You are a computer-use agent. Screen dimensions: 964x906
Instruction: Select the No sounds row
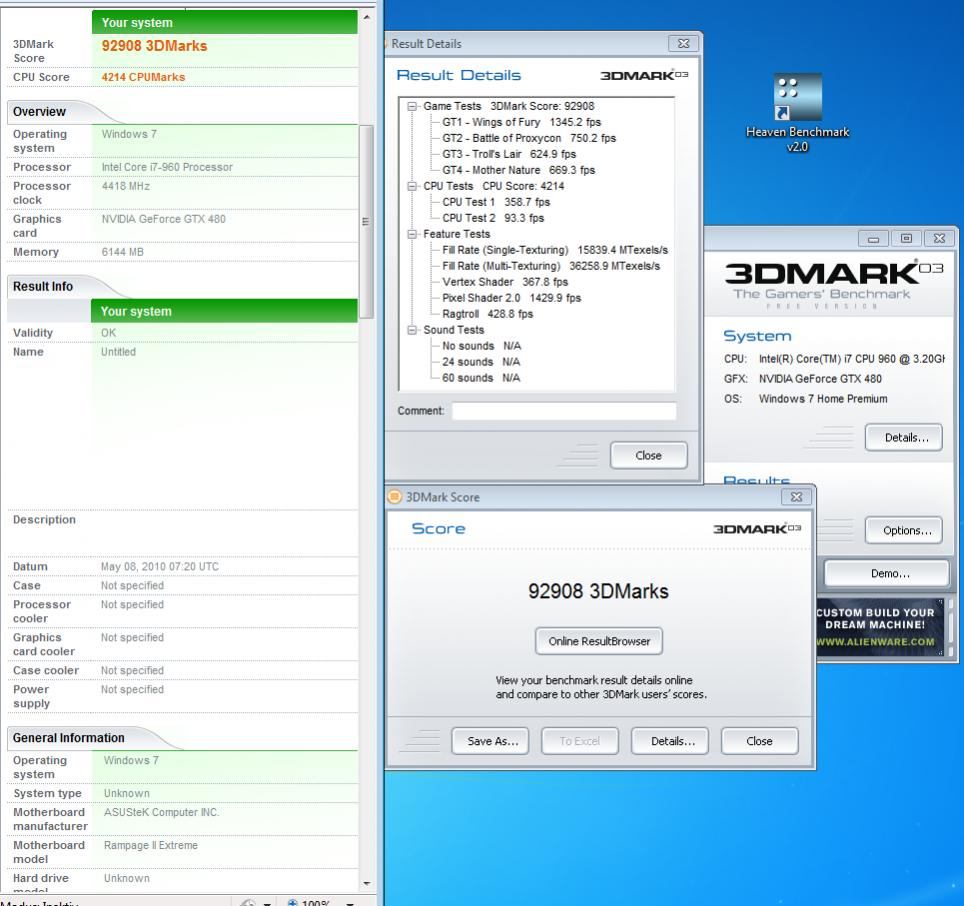point(481,346)
